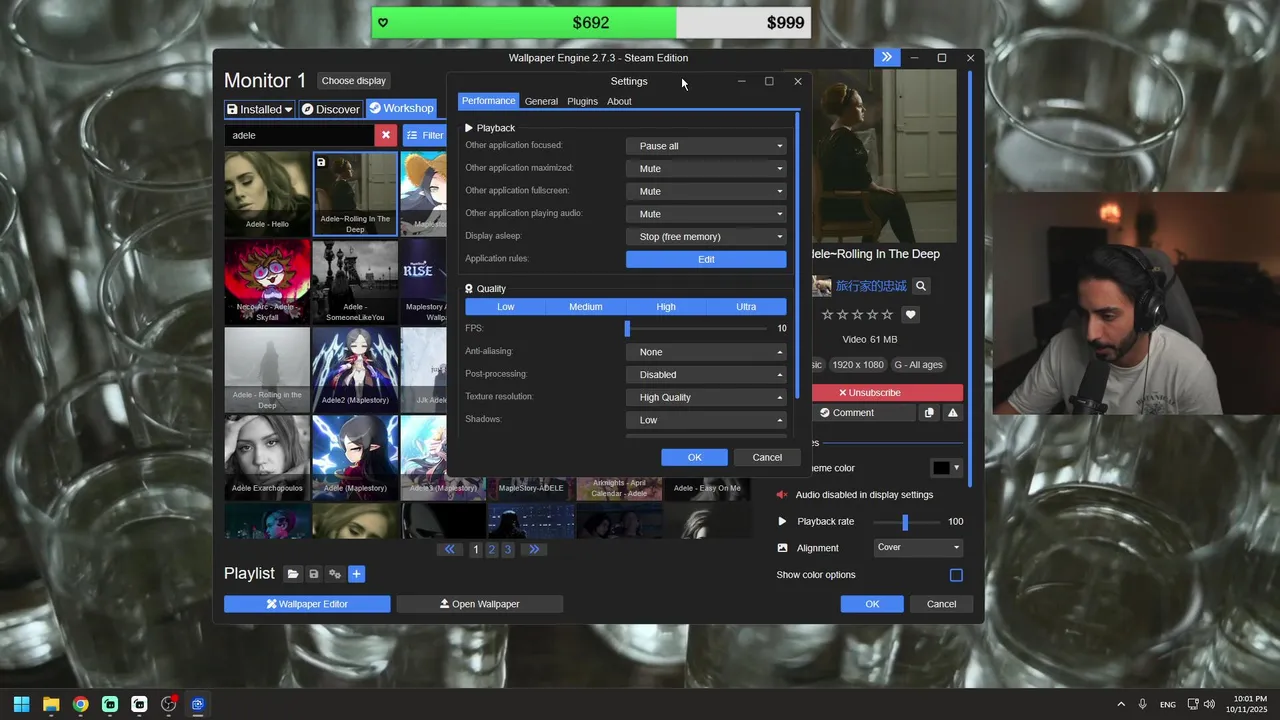
Task: Open Shadows dropdown
Action: pyautogui.click(x=706, y=420)
